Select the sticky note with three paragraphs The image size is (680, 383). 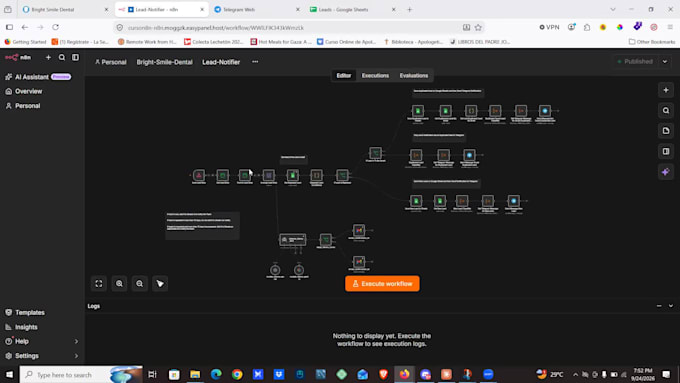(x=202, y=225)
